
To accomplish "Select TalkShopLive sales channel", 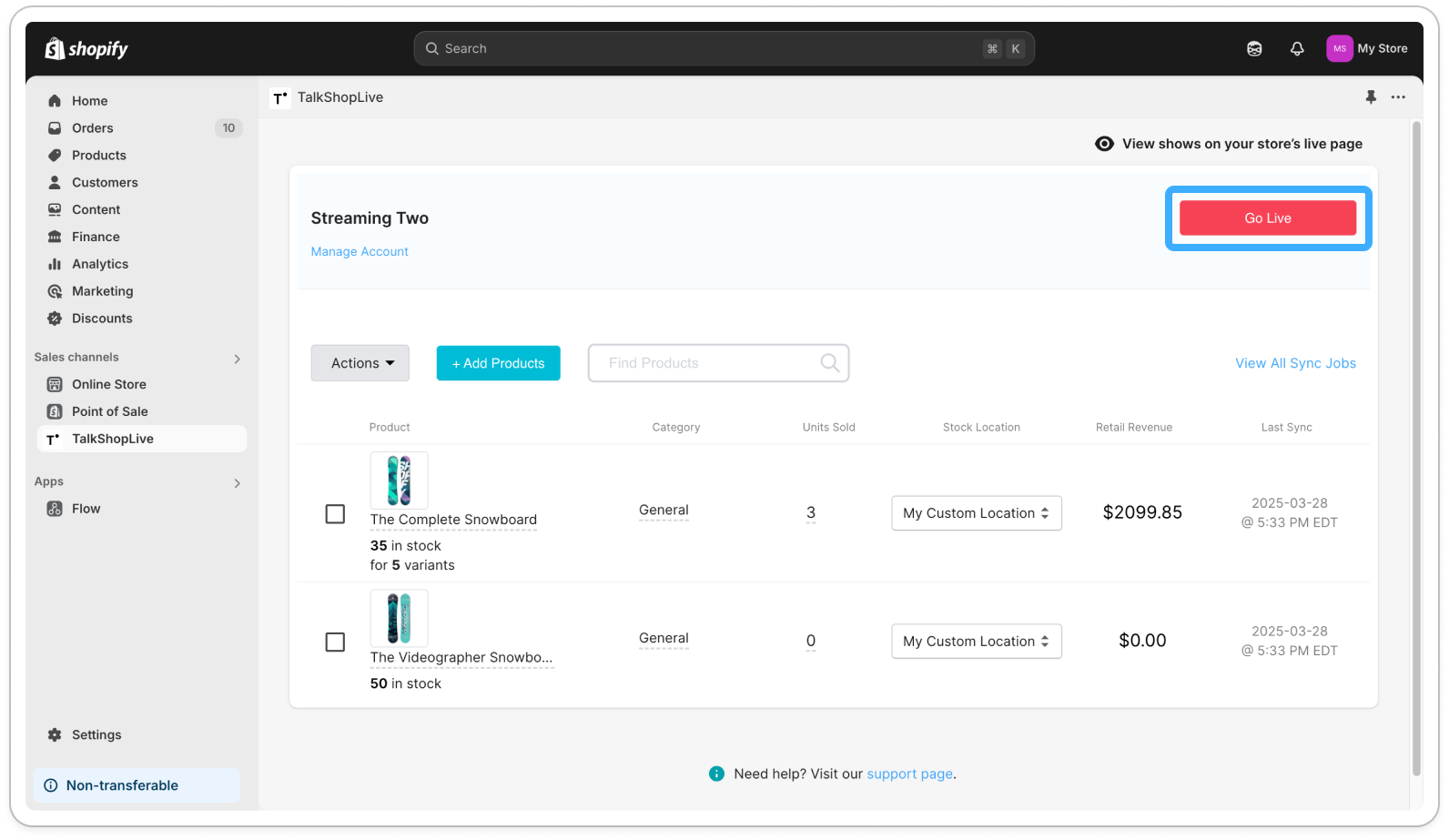I will point(141,440).
